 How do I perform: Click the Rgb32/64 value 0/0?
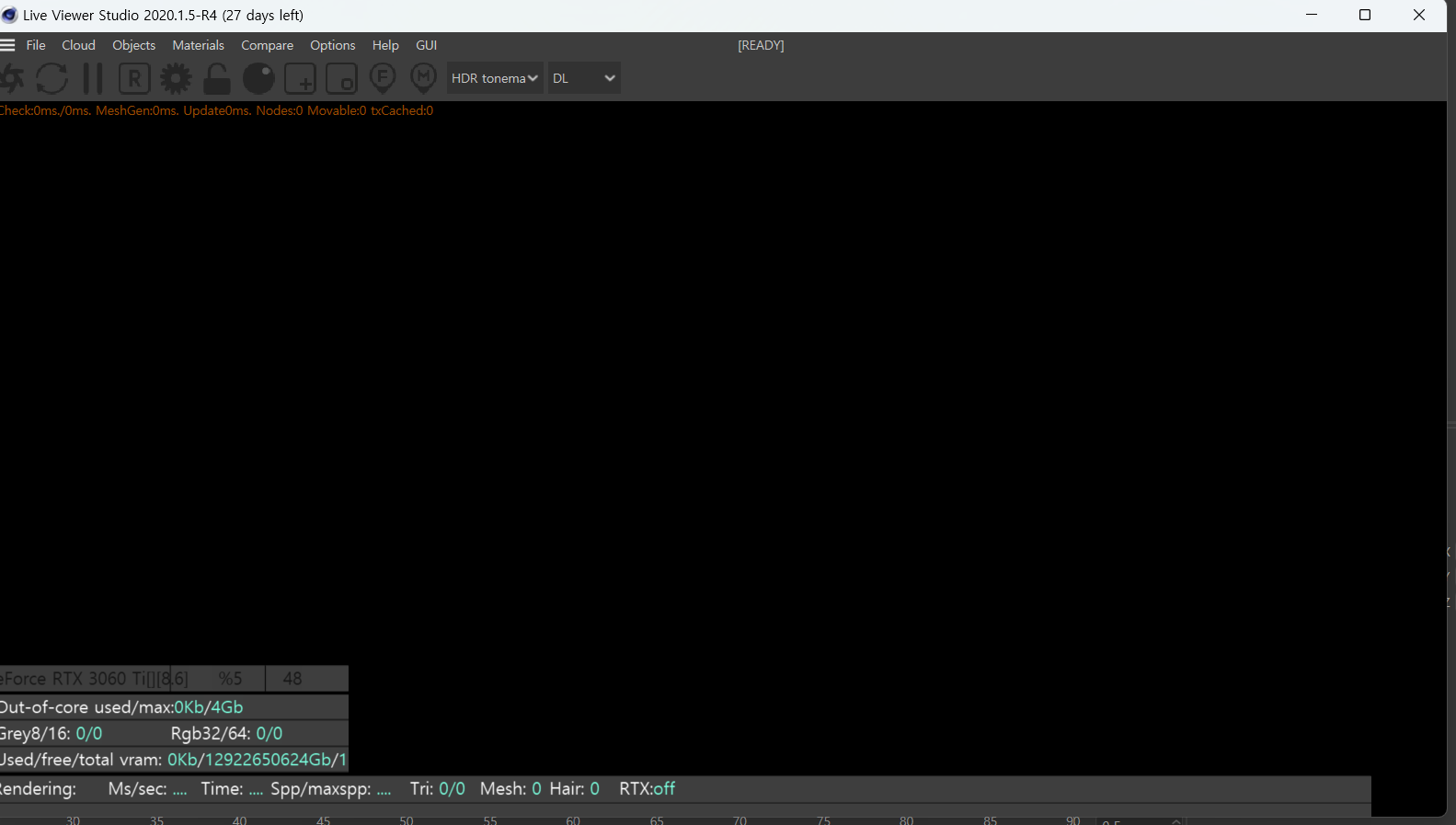[269, 733]
